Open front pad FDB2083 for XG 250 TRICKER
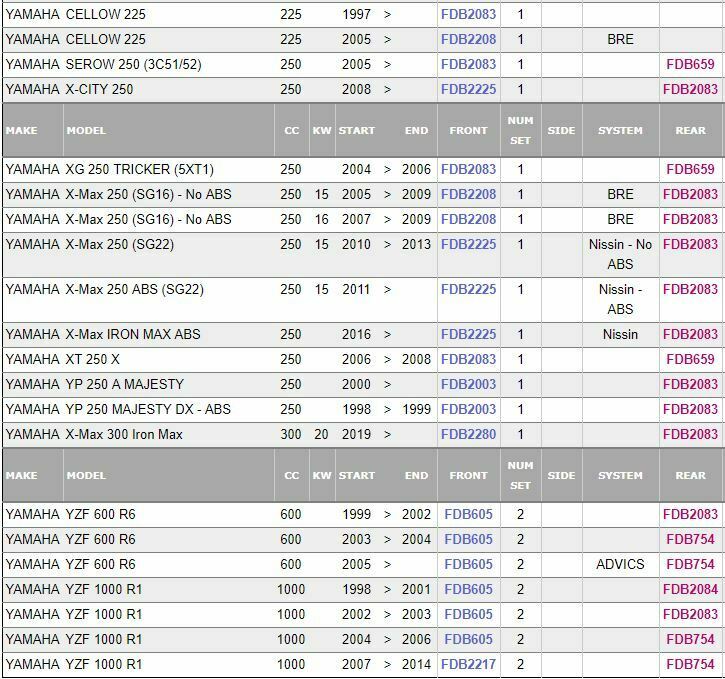This screenshot has height=679, width=725. 468,169
